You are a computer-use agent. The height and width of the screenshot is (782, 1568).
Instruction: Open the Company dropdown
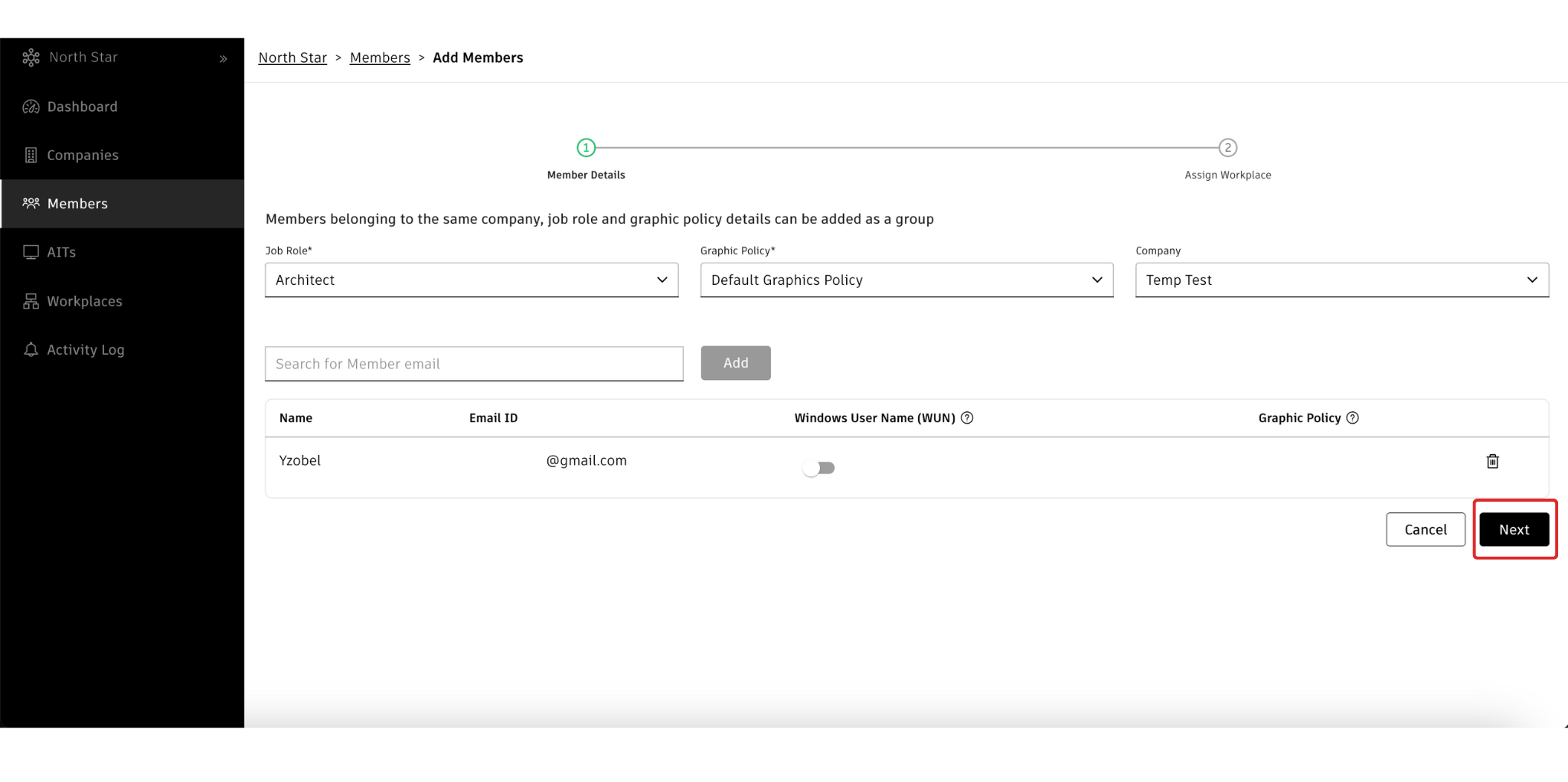click(x=1341, y=280)
